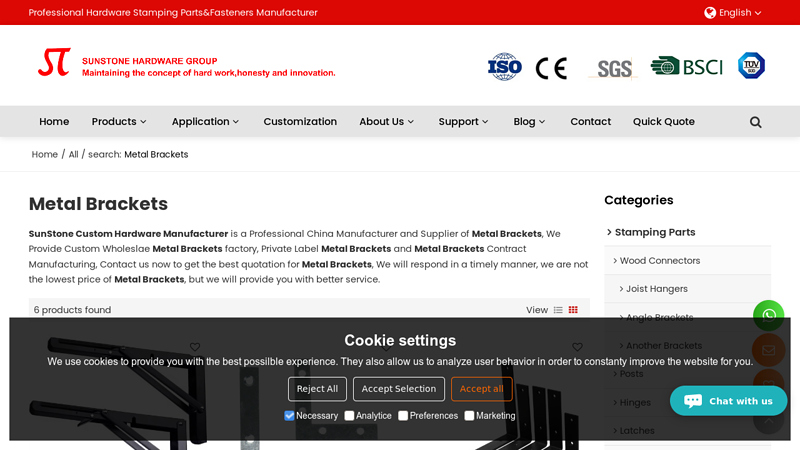Click the Sunstone ST logo
This screenshot has height=450, width=800.
[x=54, y=62]
